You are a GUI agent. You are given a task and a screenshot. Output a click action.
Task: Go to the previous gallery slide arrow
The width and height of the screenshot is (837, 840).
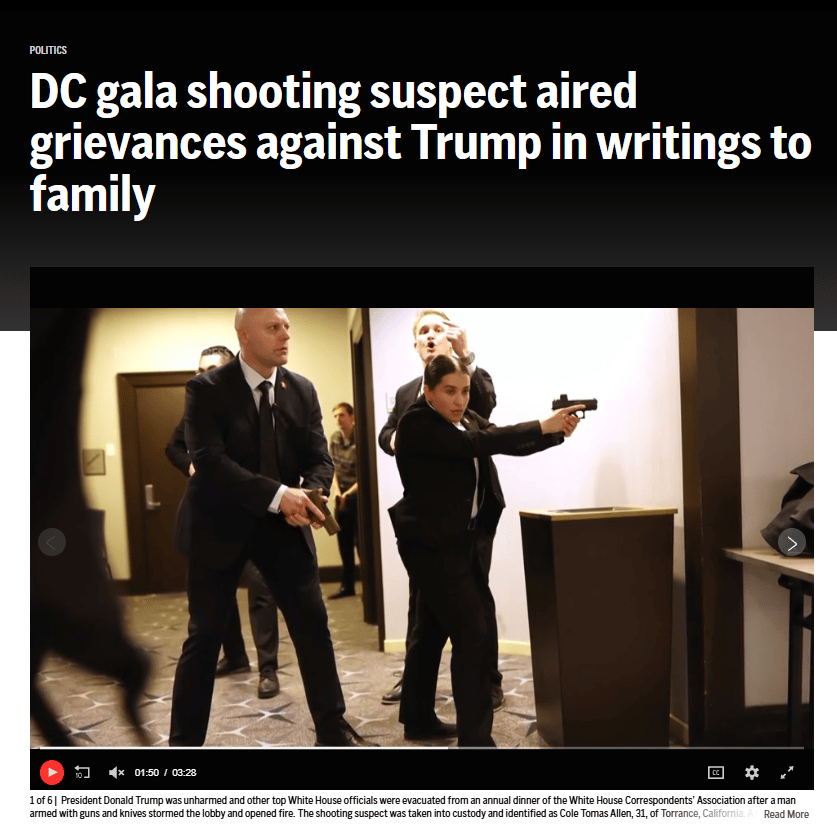click(x=52, y=542)
